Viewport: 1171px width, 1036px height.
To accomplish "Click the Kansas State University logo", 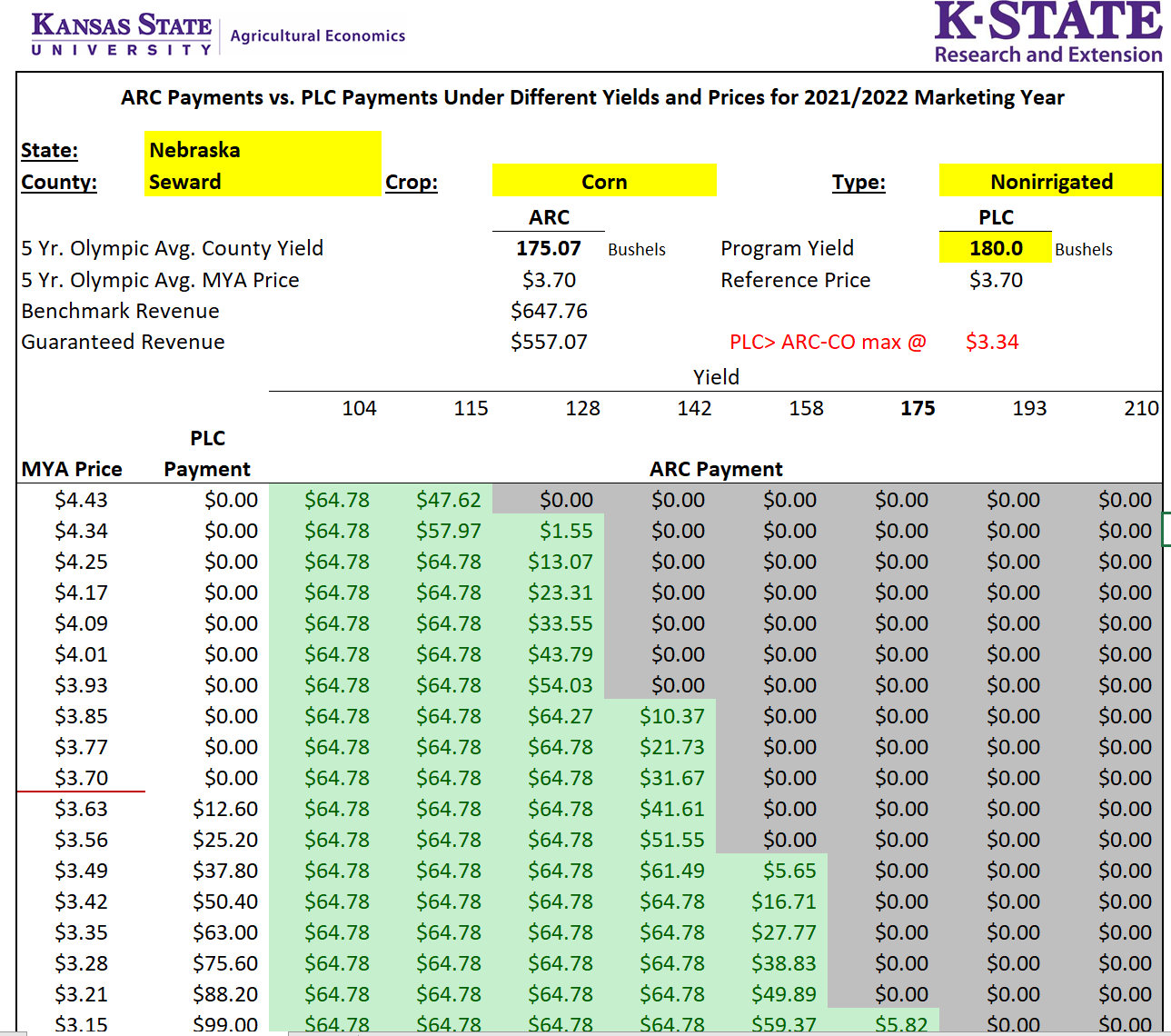I will (x=122, y=35).
